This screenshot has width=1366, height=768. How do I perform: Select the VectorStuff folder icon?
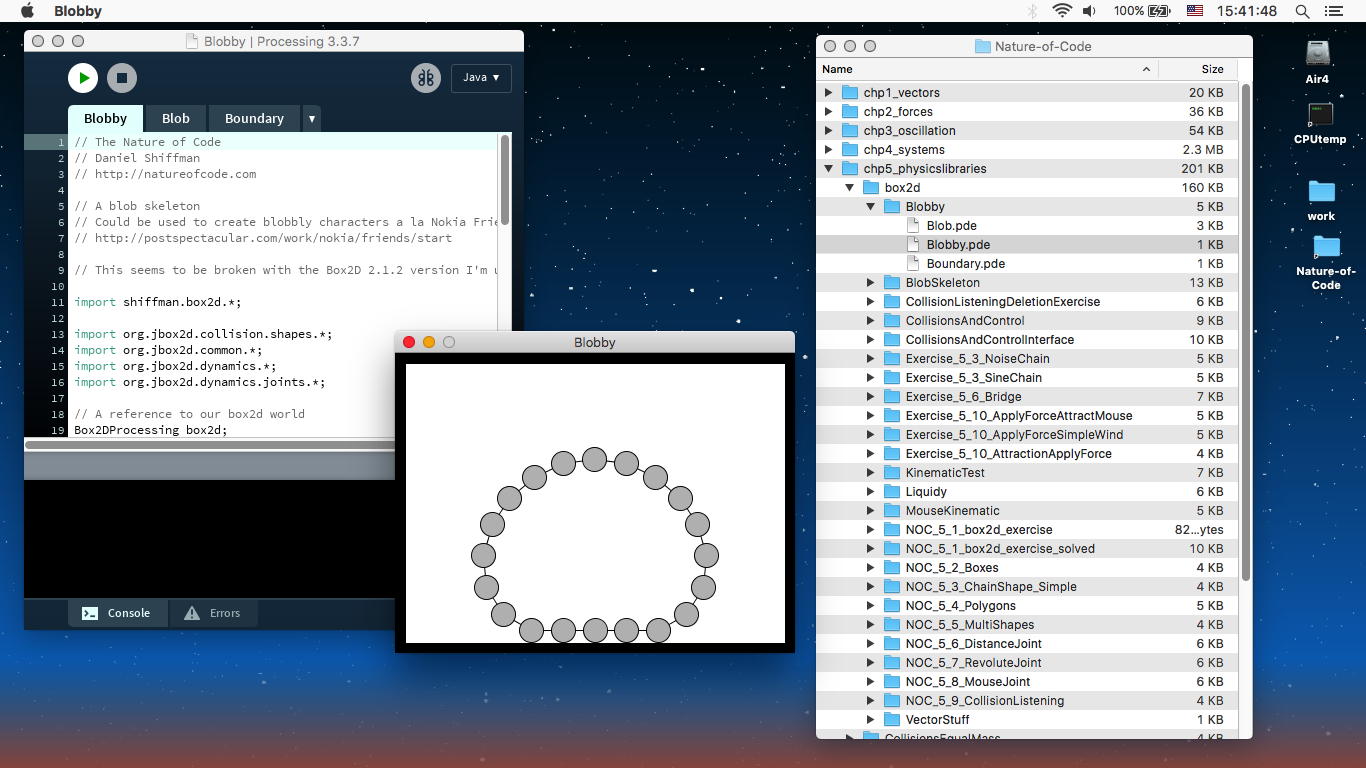892,719
